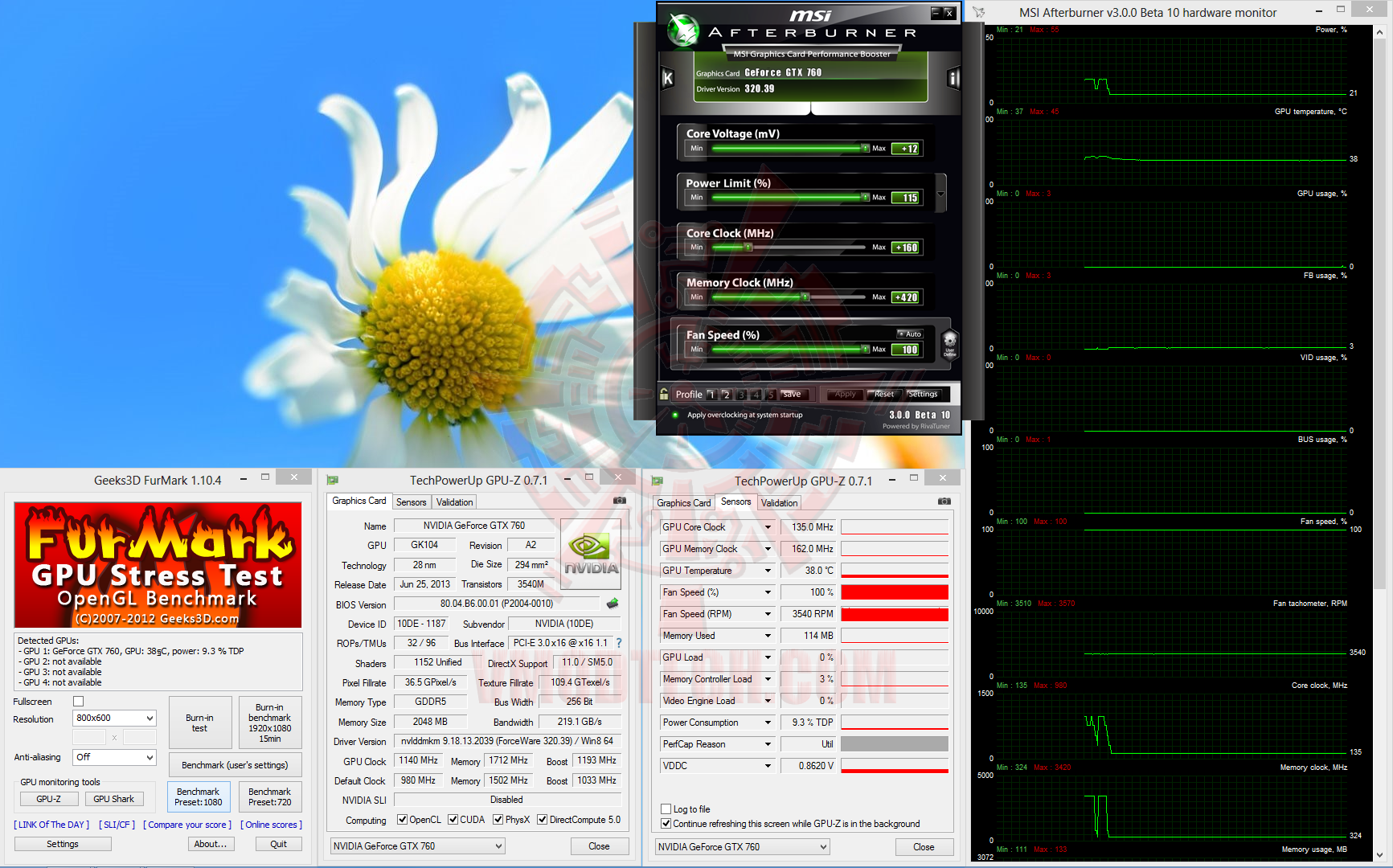Image resolution: width=1393 pixels, height=868 pixels.
Task: Uncheck the CUDA computing checkbox
Action: [453, 820]
